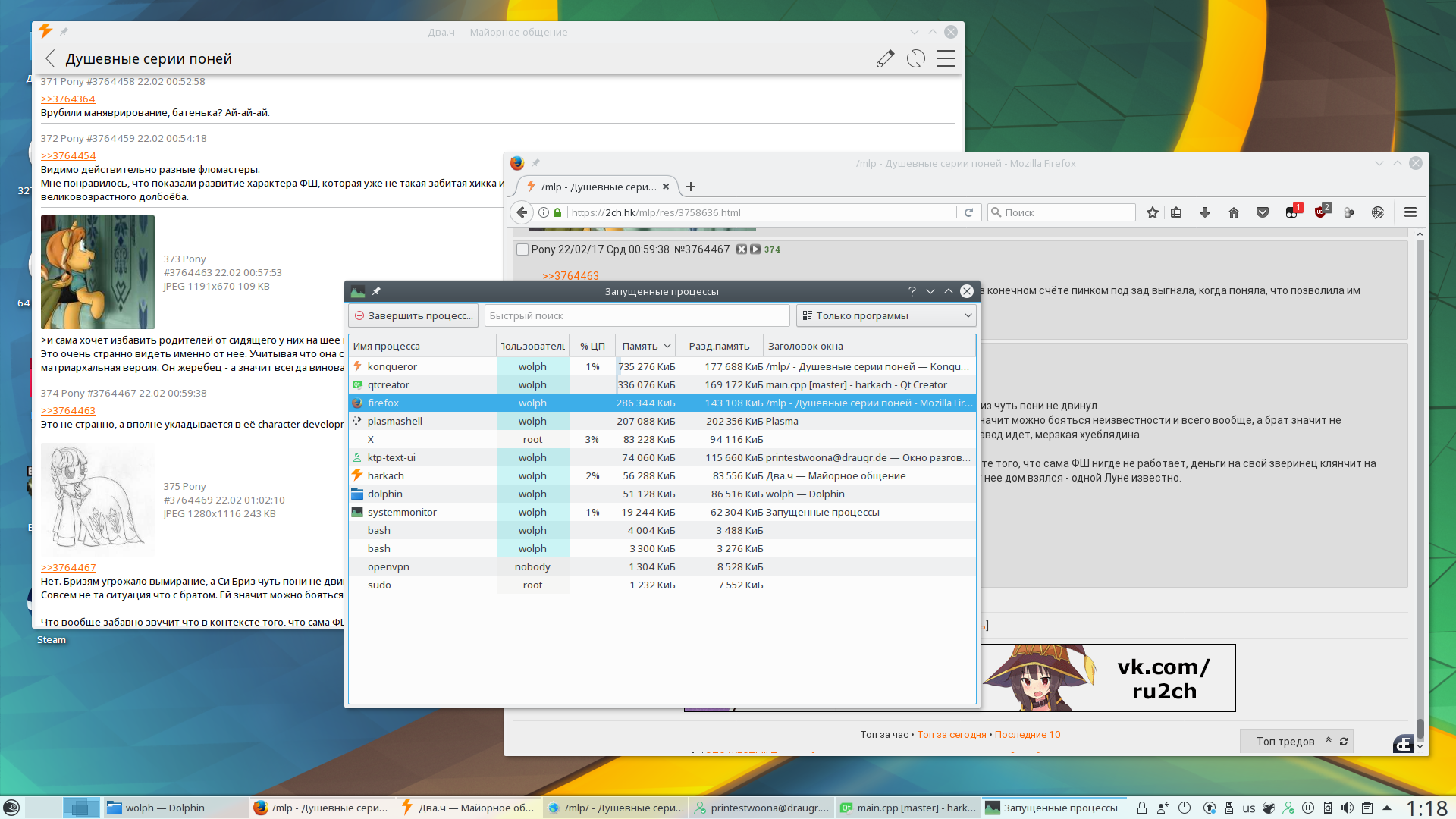Open the Firefox hamburger menu
Image resolution: width=1456 pixels, height=819 pixels.
(x=1410, y=212)
